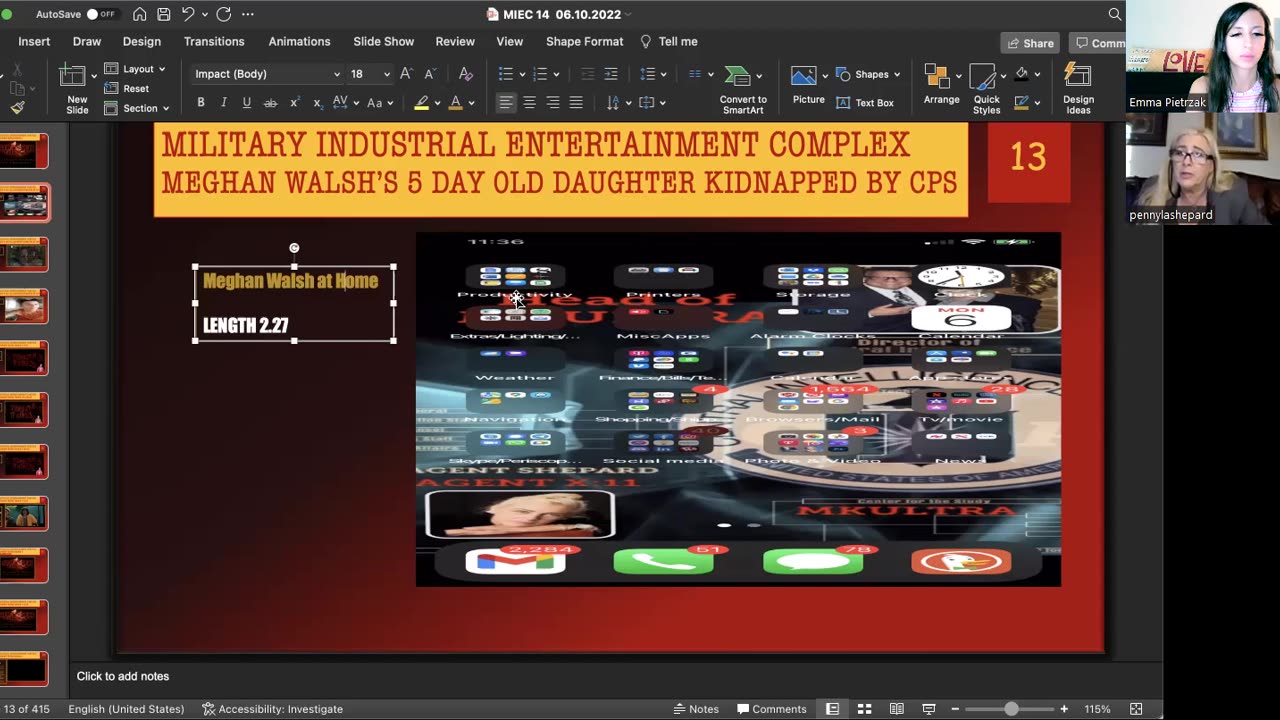Decrease the list indent level

point(587,74)
